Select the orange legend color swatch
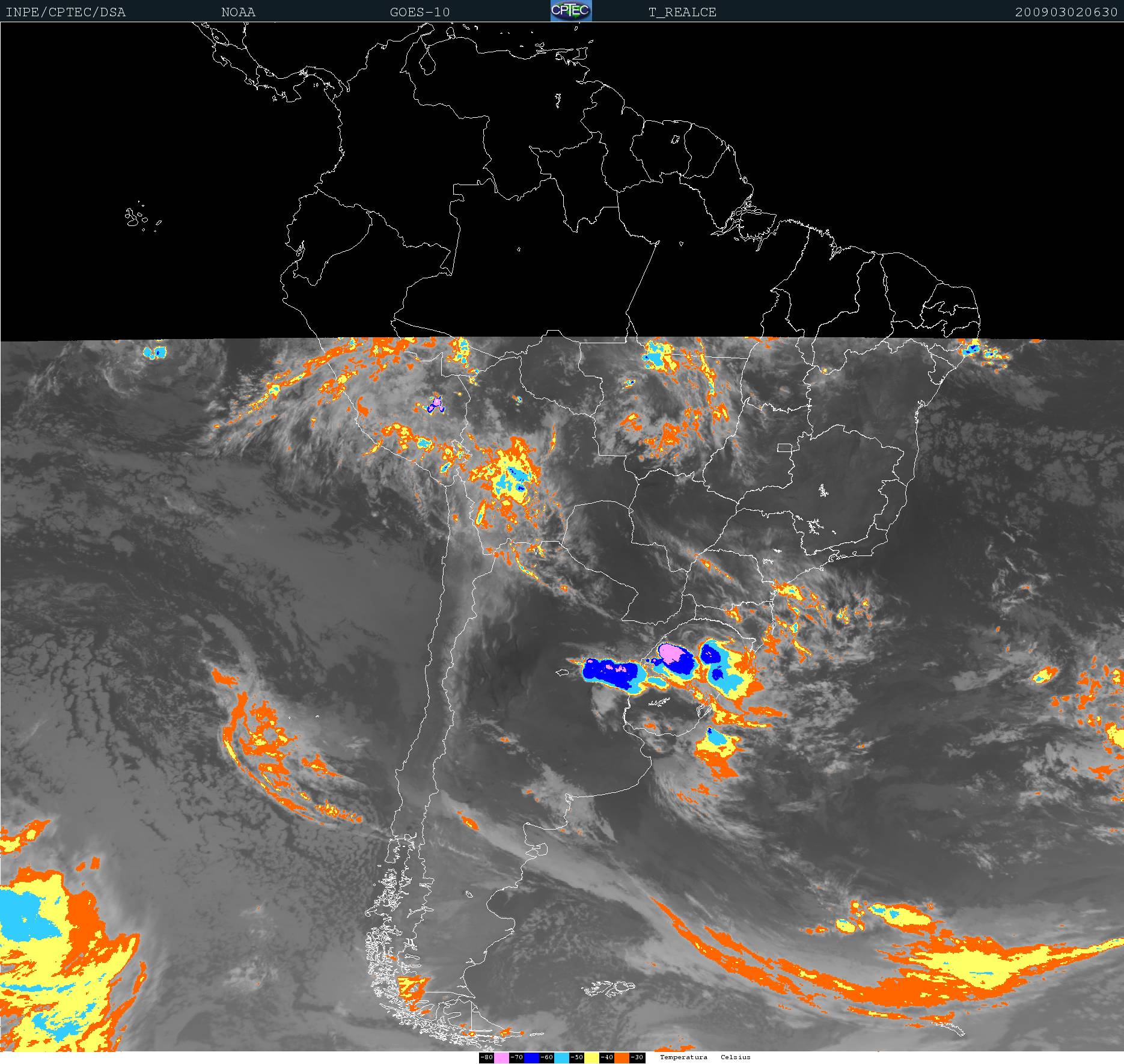1124x1064 pixels. pos(622,1057)
